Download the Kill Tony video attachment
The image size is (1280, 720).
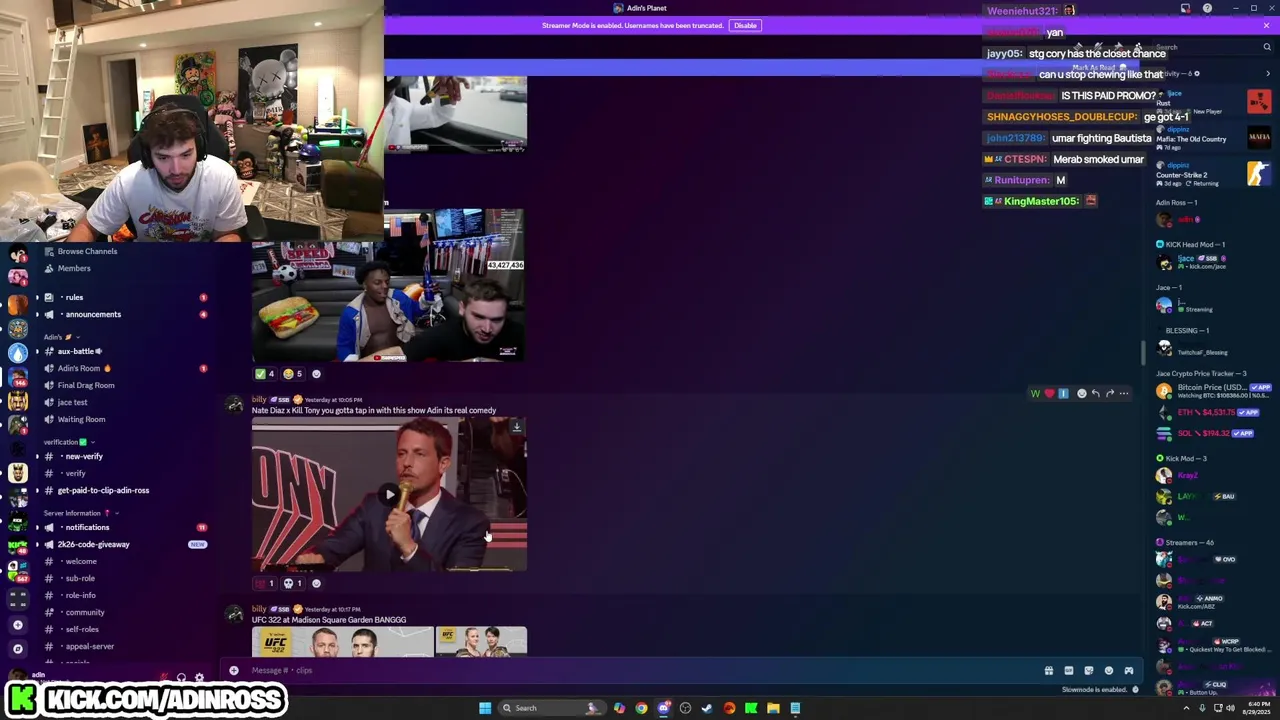(516, 428)
